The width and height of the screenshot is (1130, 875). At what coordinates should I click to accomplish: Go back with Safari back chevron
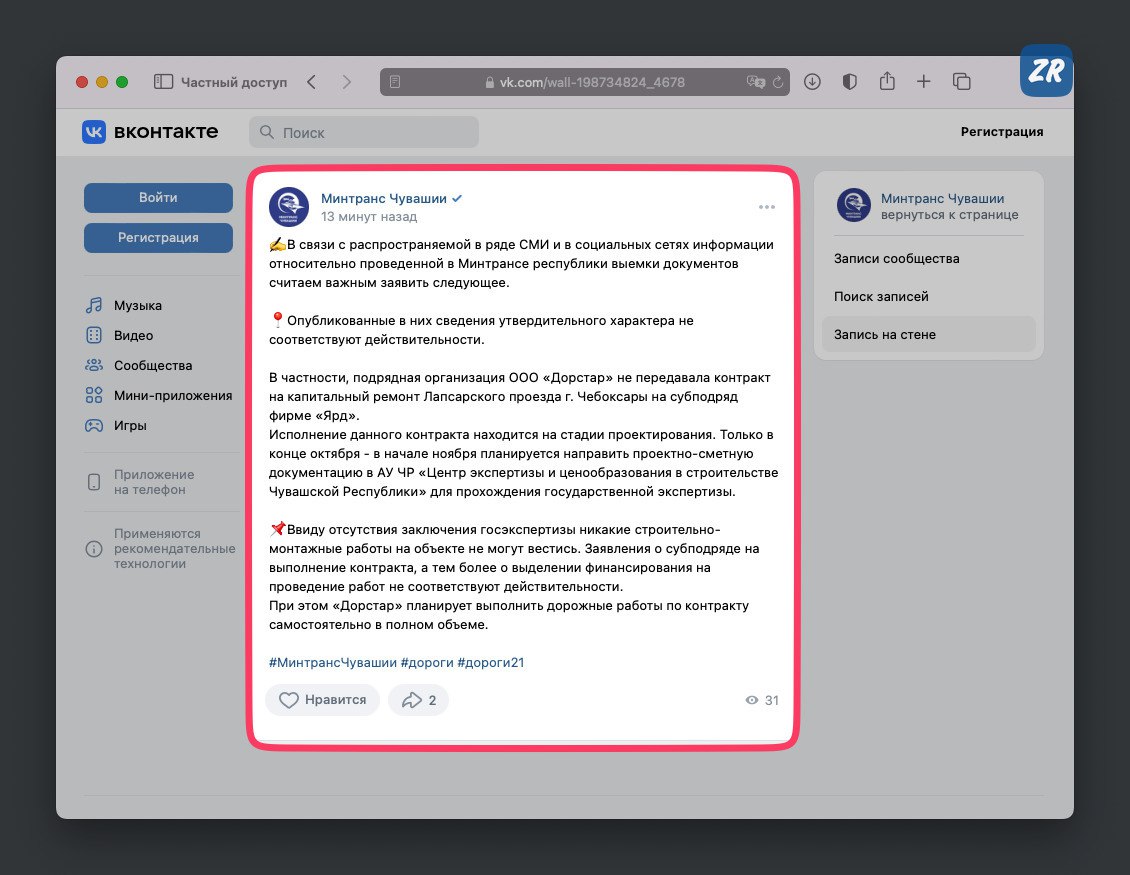[312, 82]
